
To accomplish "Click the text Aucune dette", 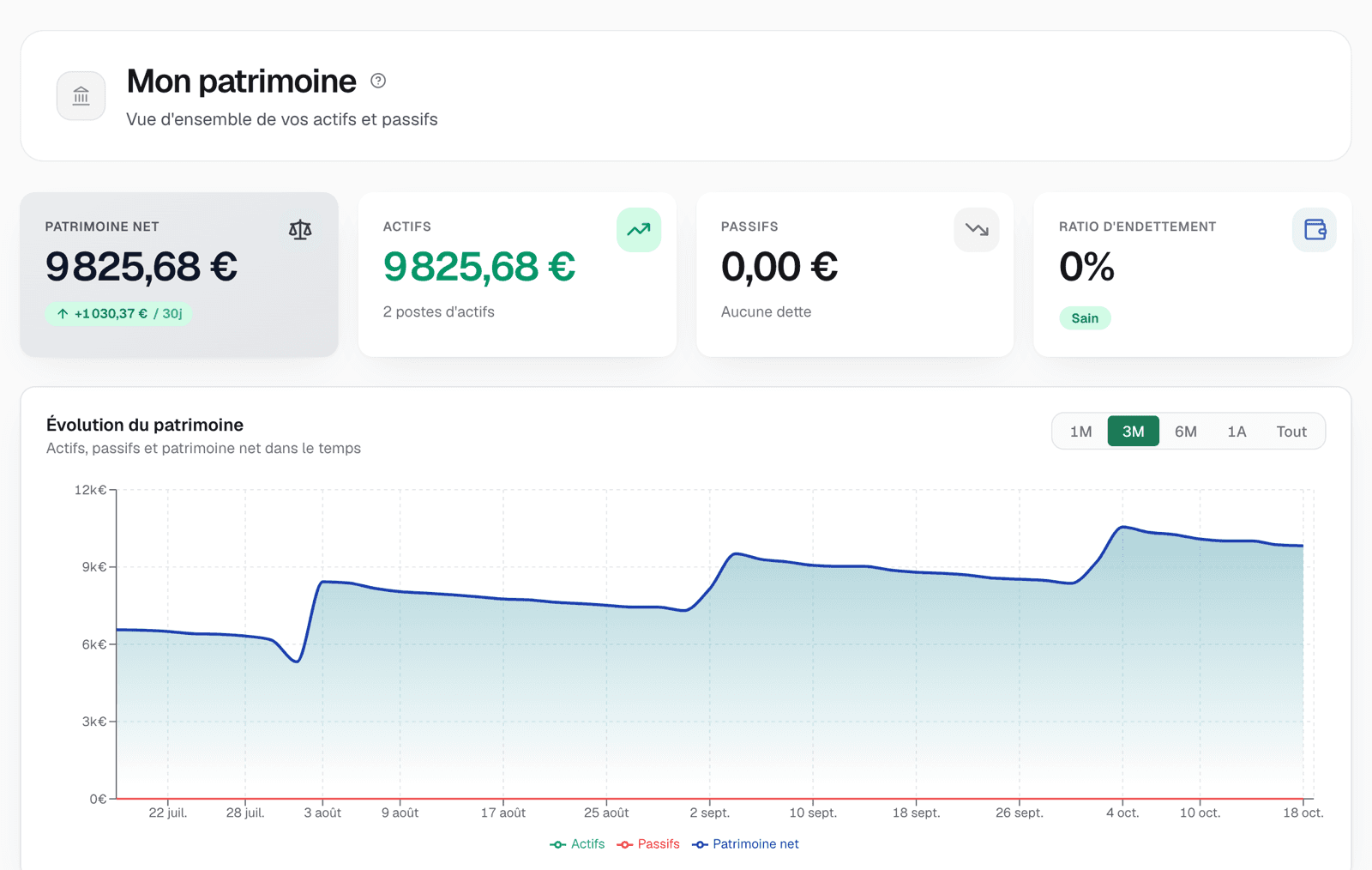I will (x=766, y=312).
